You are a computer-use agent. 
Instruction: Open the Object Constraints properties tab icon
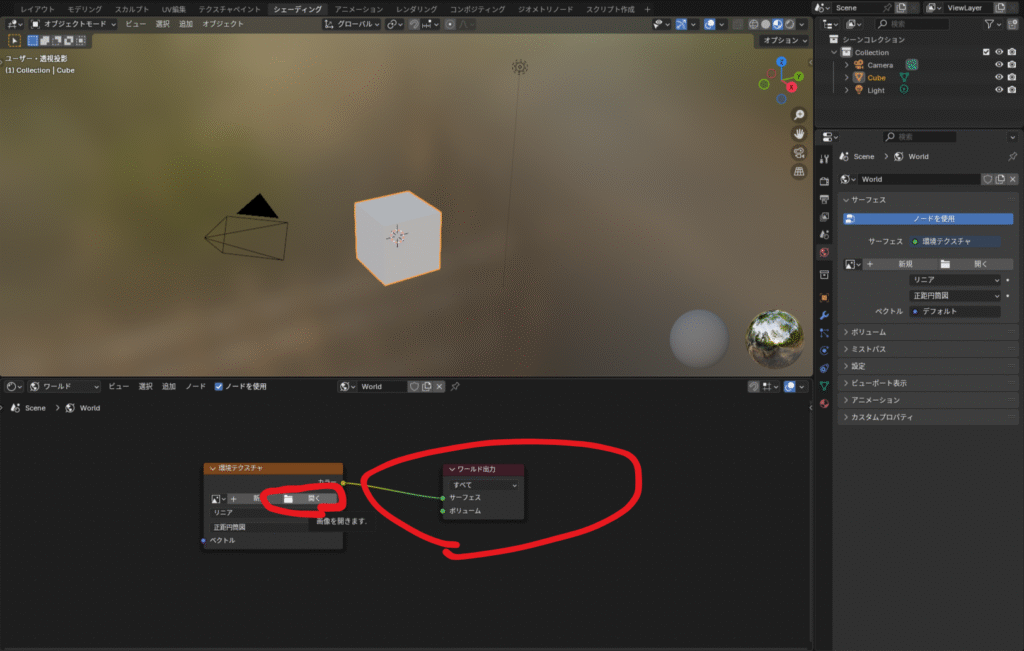(824, 368)
